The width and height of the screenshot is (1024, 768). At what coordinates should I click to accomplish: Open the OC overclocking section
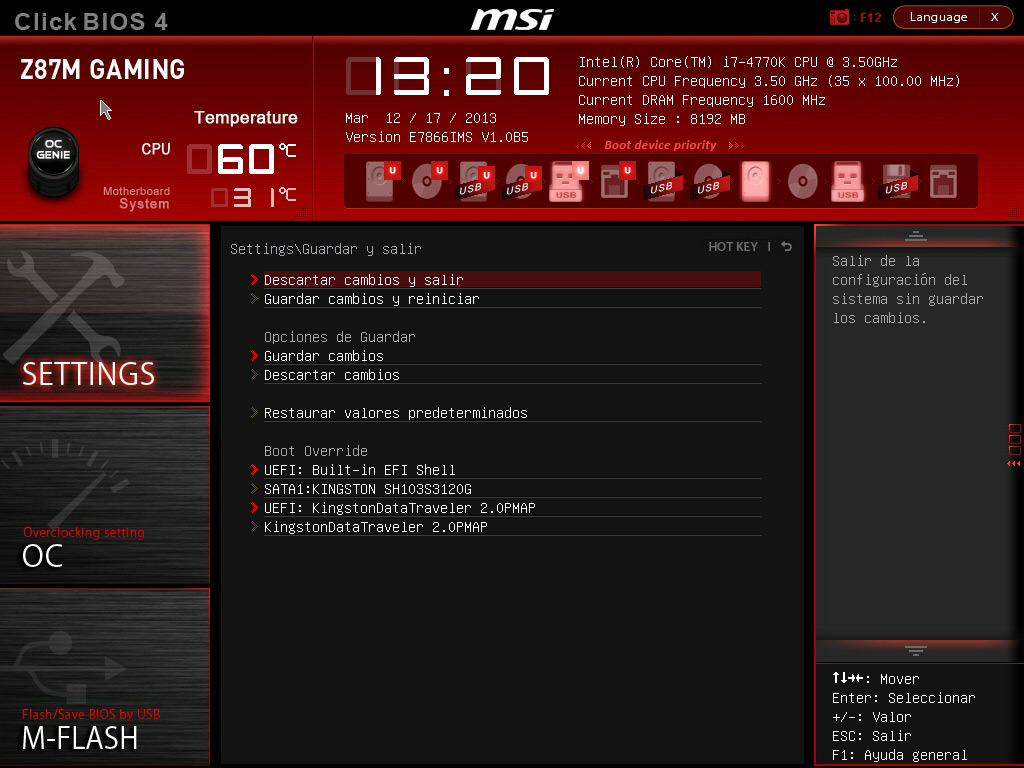104,495
